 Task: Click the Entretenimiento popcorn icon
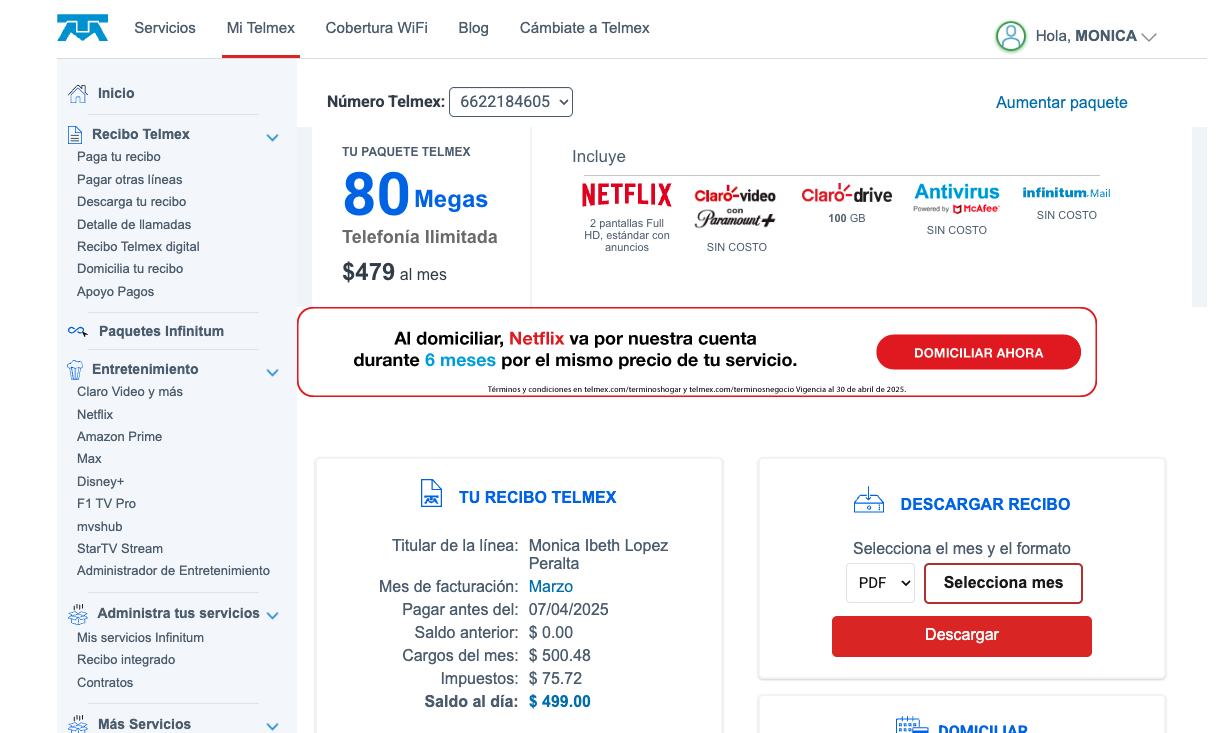[x=75, y=369]
